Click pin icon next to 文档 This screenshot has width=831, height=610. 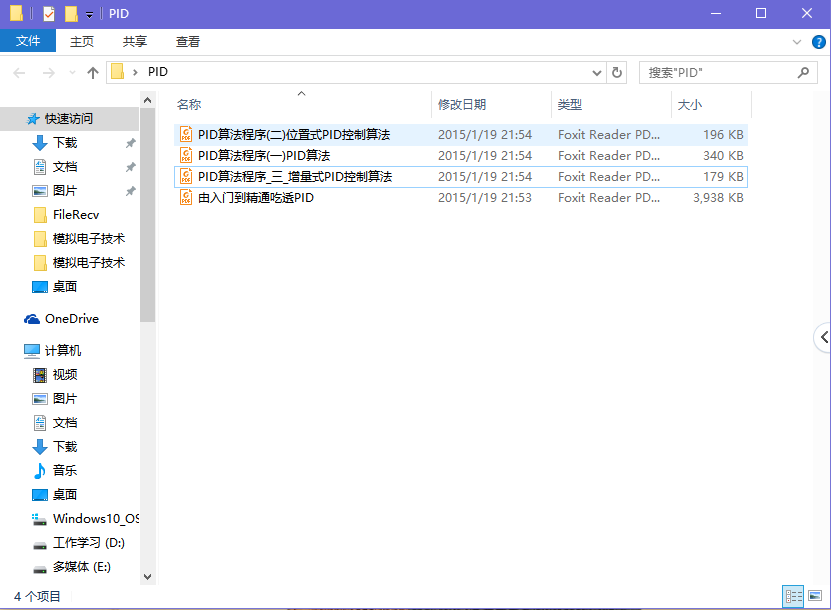pos(130,167)
